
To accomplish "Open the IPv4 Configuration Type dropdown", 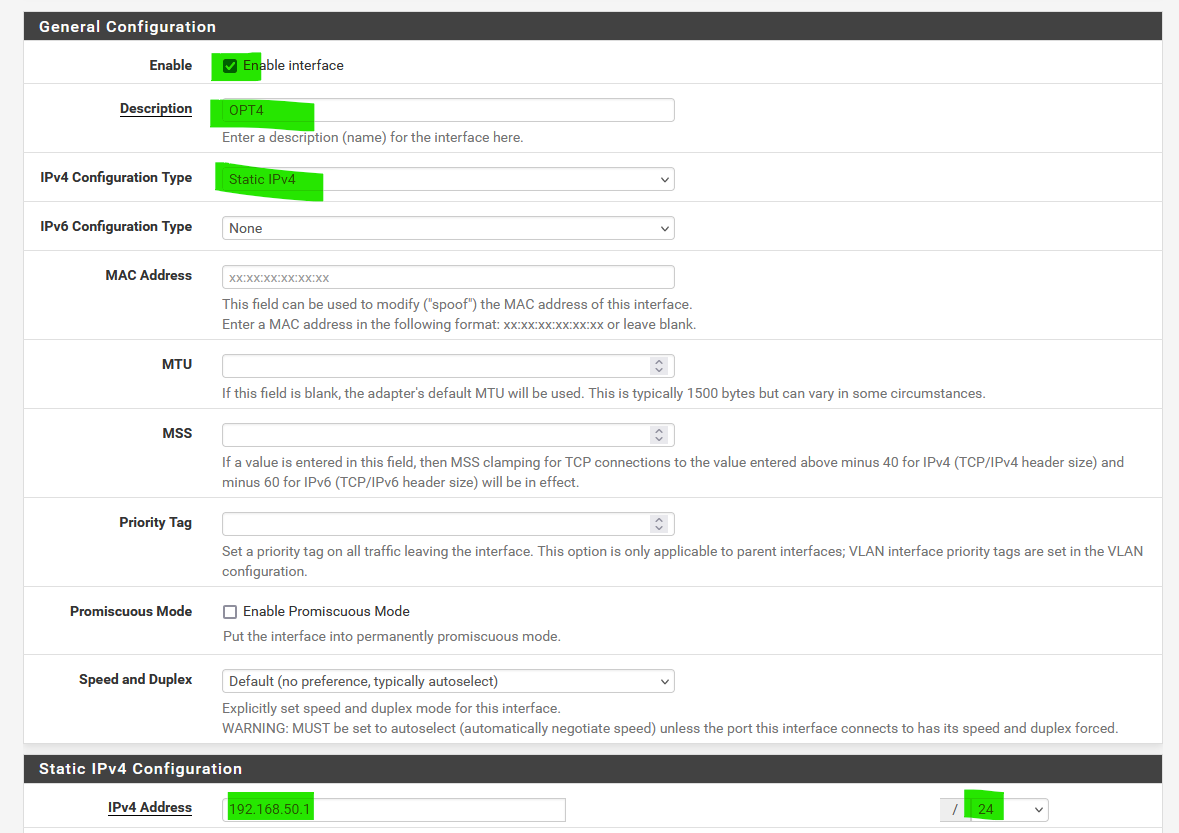I will [x=448, y=179].
